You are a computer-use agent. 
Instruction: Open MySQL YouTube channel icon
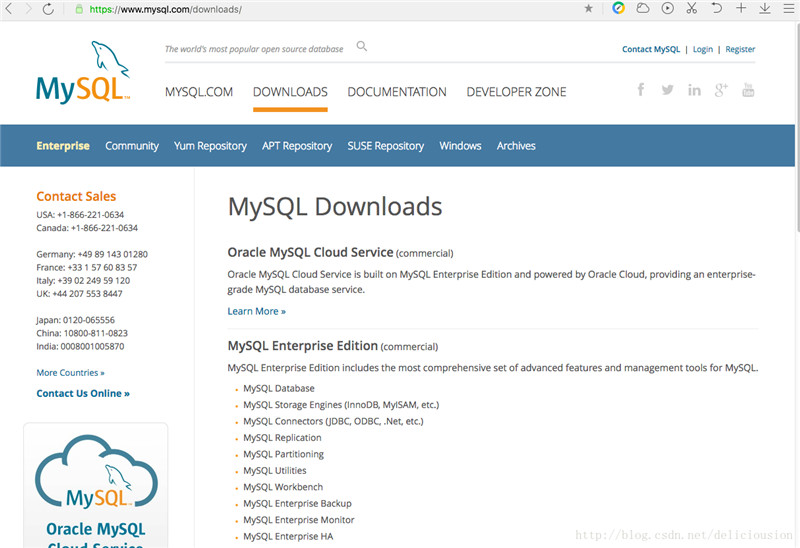(747, 90)
